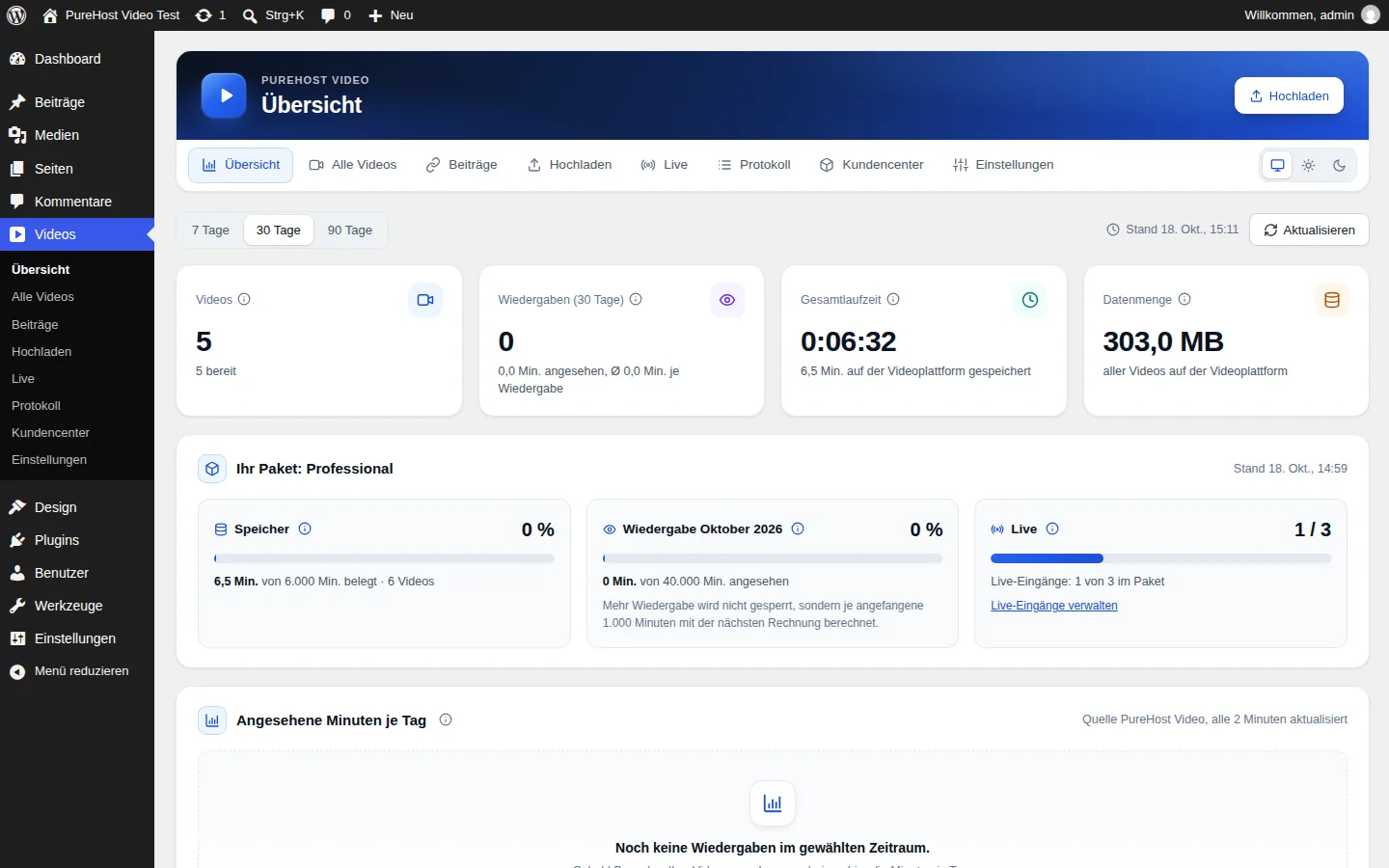Open Plugins in the sidebar

(x=77, y=540)
